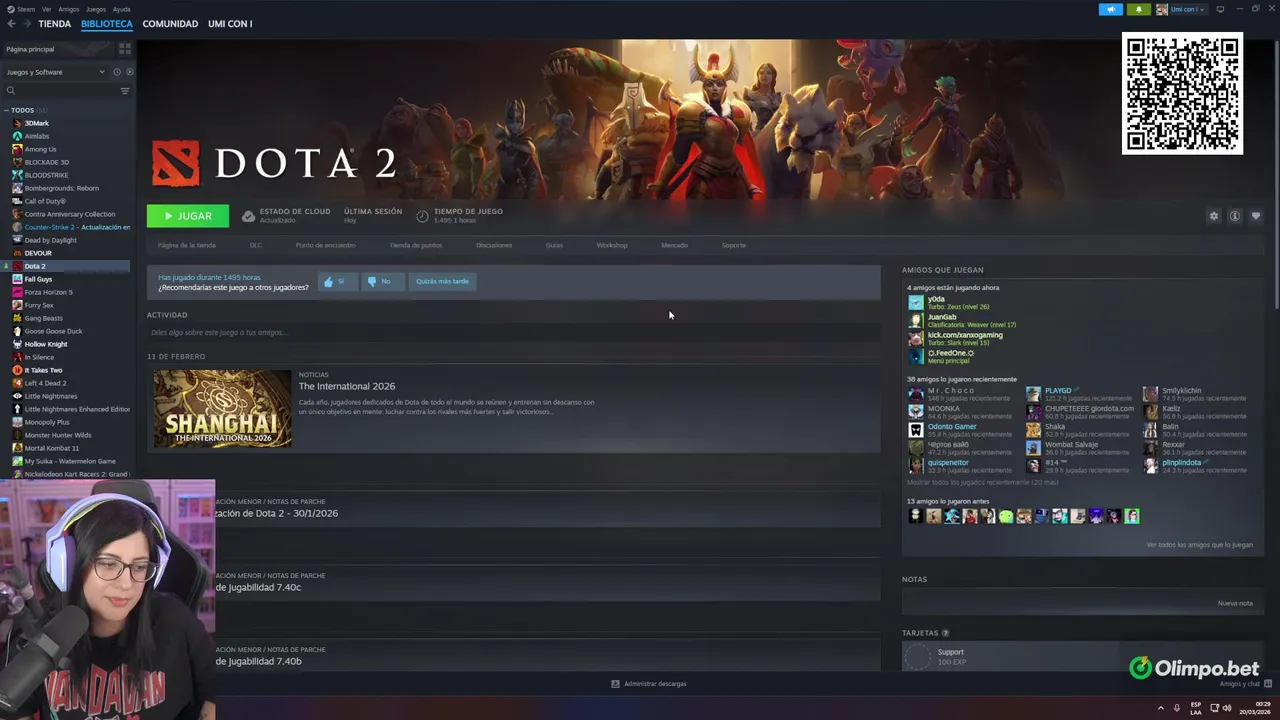The image size is (1280, 720).
Task: Open the UMI CON I profile tab
Action: pyautogui.click(x=230, y=24)
